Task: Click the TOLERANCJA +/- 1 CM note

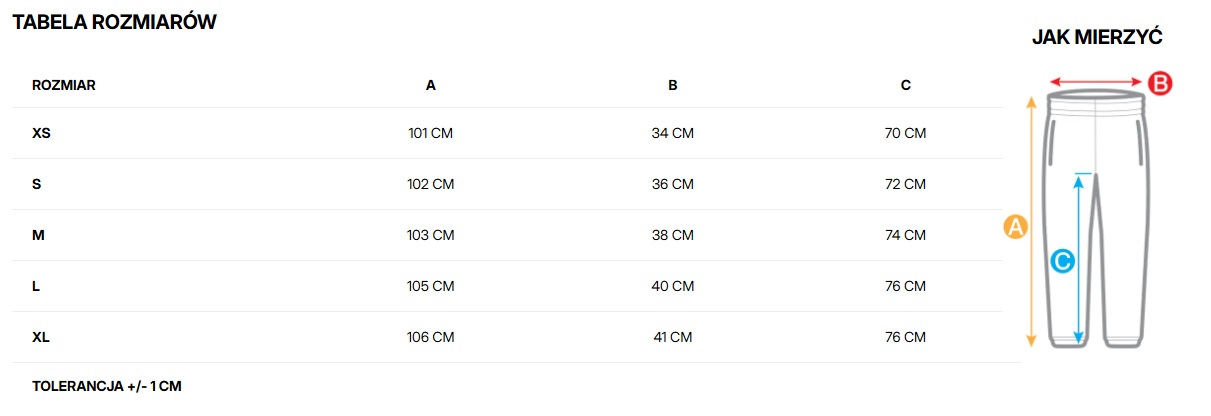Action: click(107, 385)
